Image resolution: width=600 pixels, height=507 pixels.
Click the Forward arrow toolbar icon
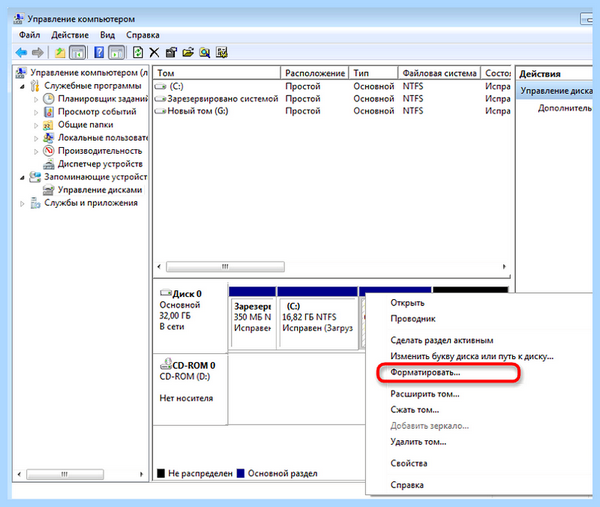(38, 52)
